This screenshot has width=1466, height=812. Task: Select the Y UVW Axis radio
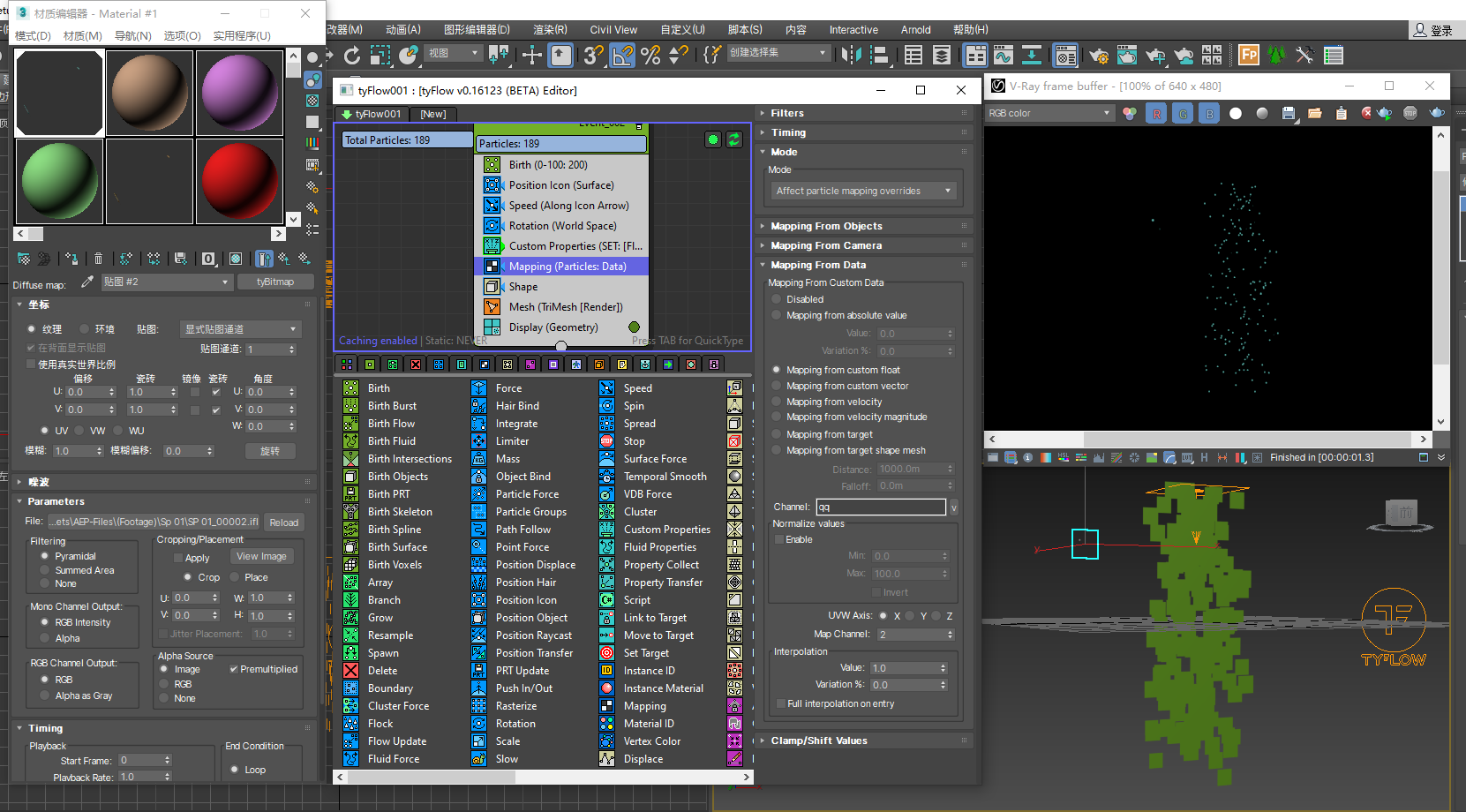[910, 616]
